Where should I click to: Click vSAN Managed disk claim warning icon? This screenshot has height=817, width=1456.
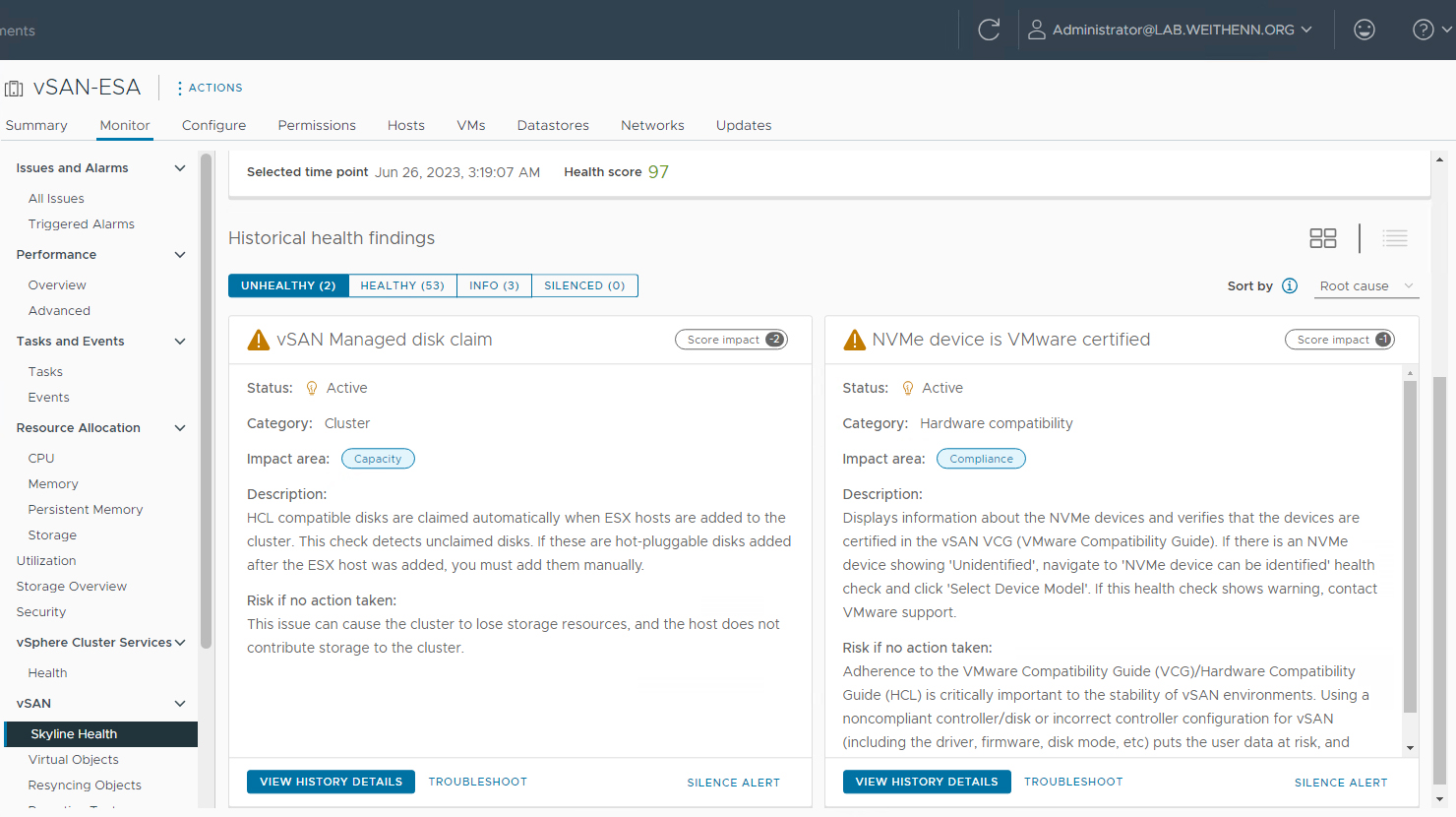pos(259,340)
